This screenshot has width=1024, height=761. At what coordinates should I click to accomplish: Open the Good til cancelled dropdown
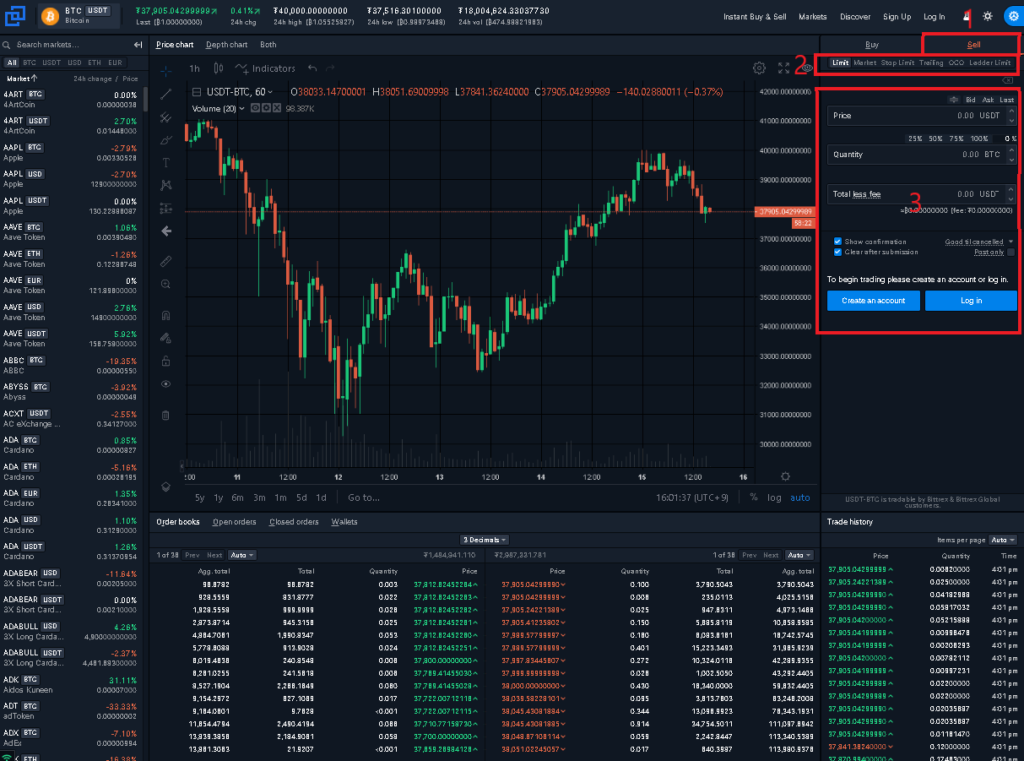(x=978, y=242)
